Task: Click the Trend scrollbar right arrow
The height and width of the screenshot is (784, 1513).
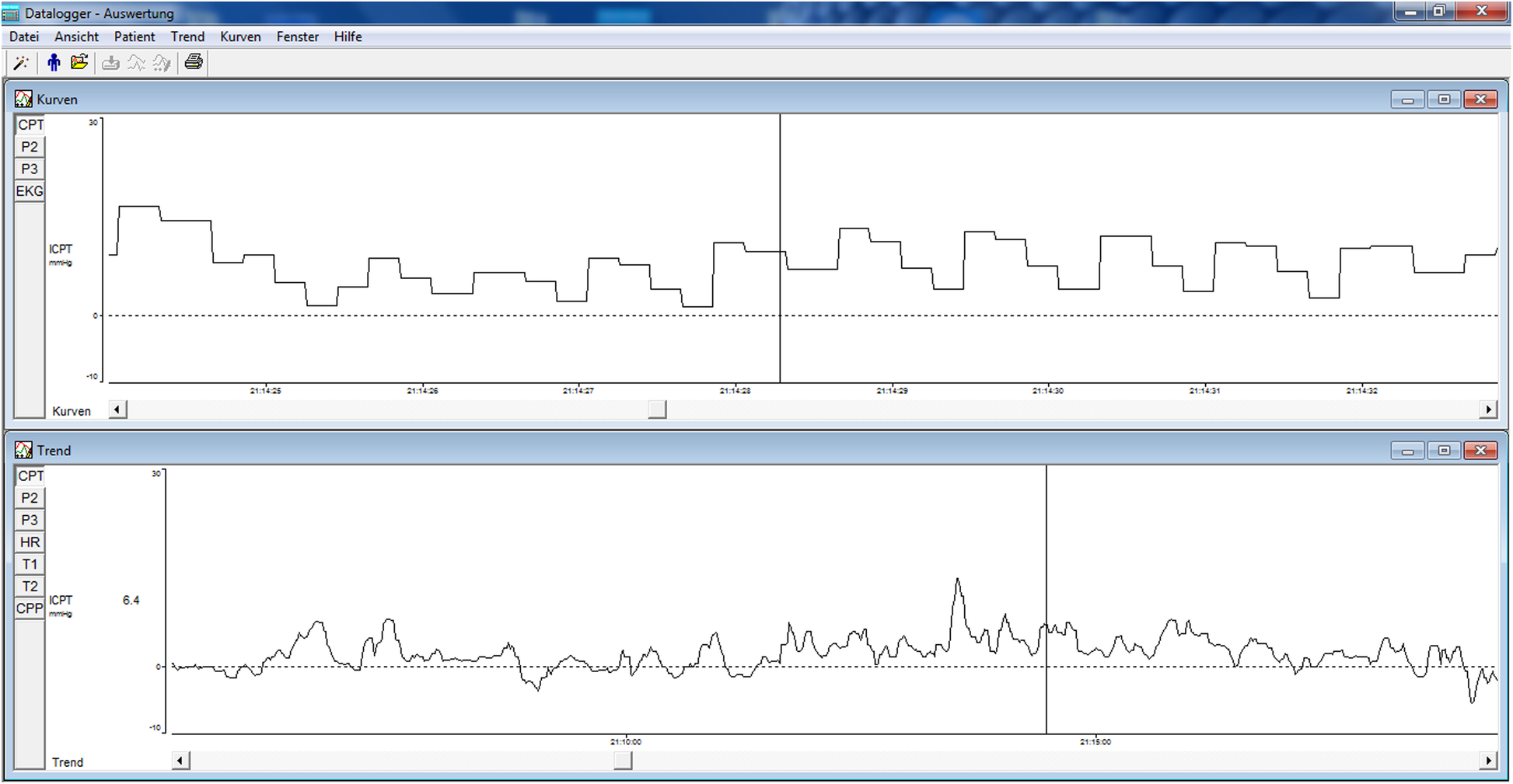Action: pyautogui.click(x=1488, y=761)
